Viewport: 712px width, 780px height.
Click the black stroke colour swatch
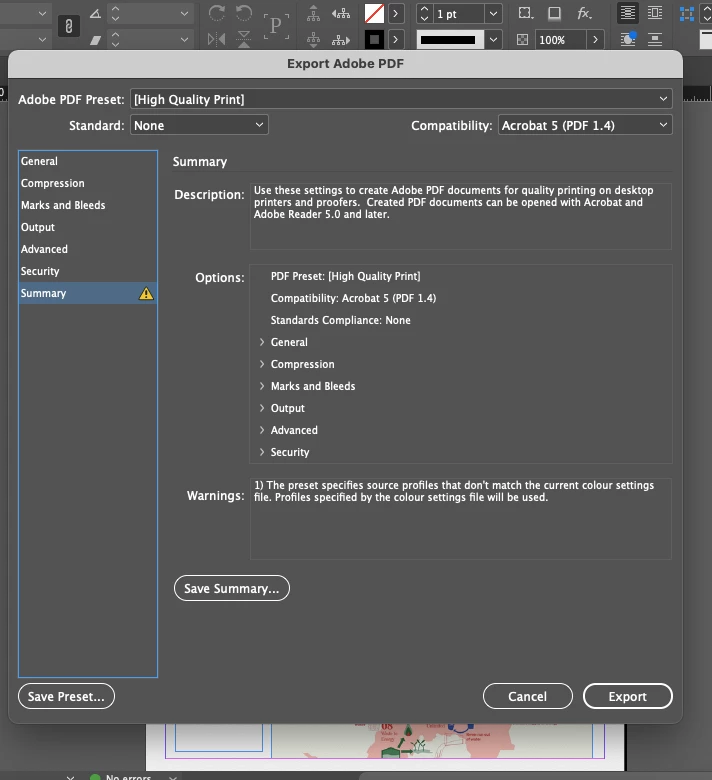click(x=374, y=39)
